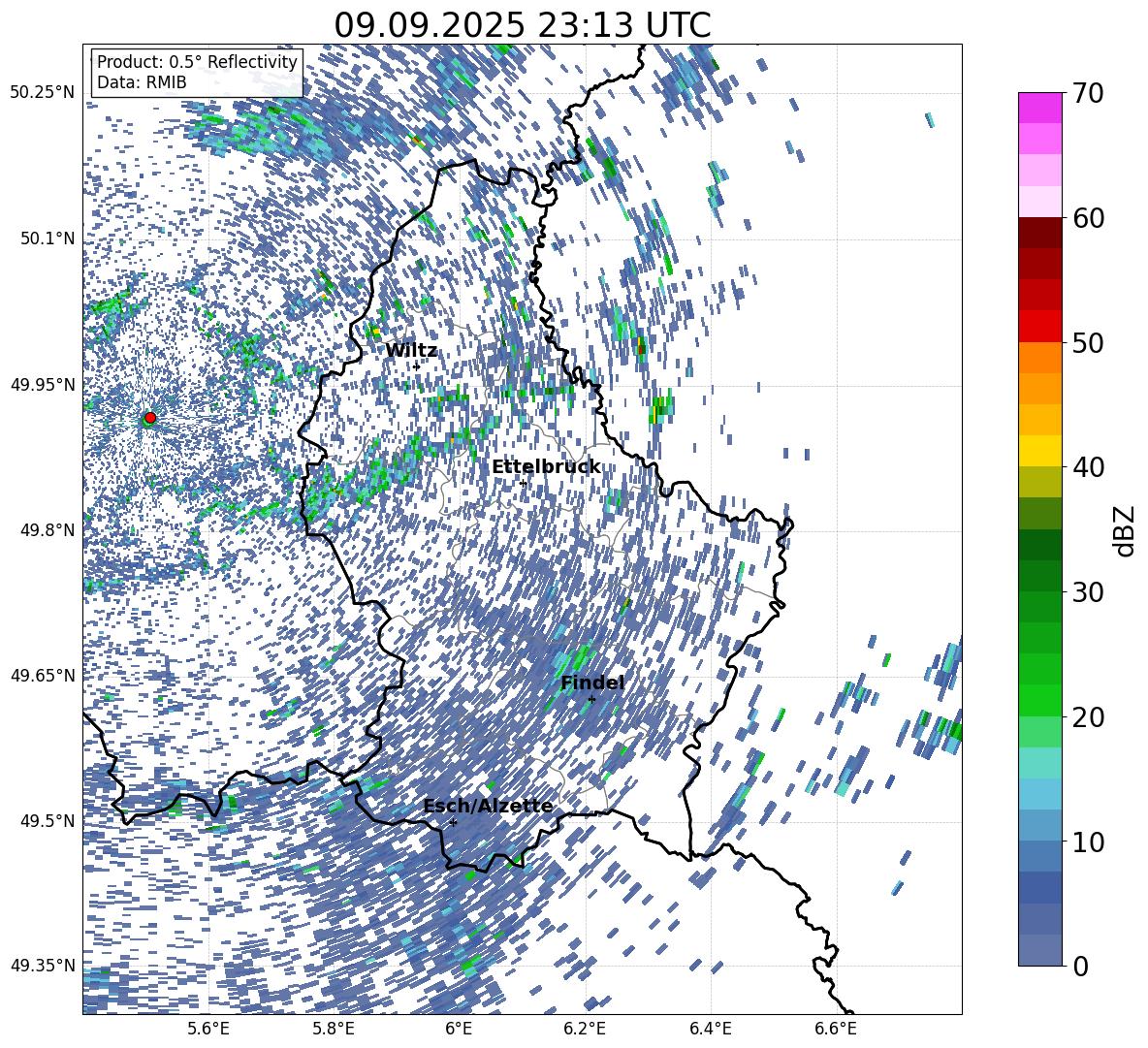Image resolution: width=1148 pixels, height=1048 pixels.
Task: Click the cross marker below Esch/Alzette label
Action: click(453, 822)
